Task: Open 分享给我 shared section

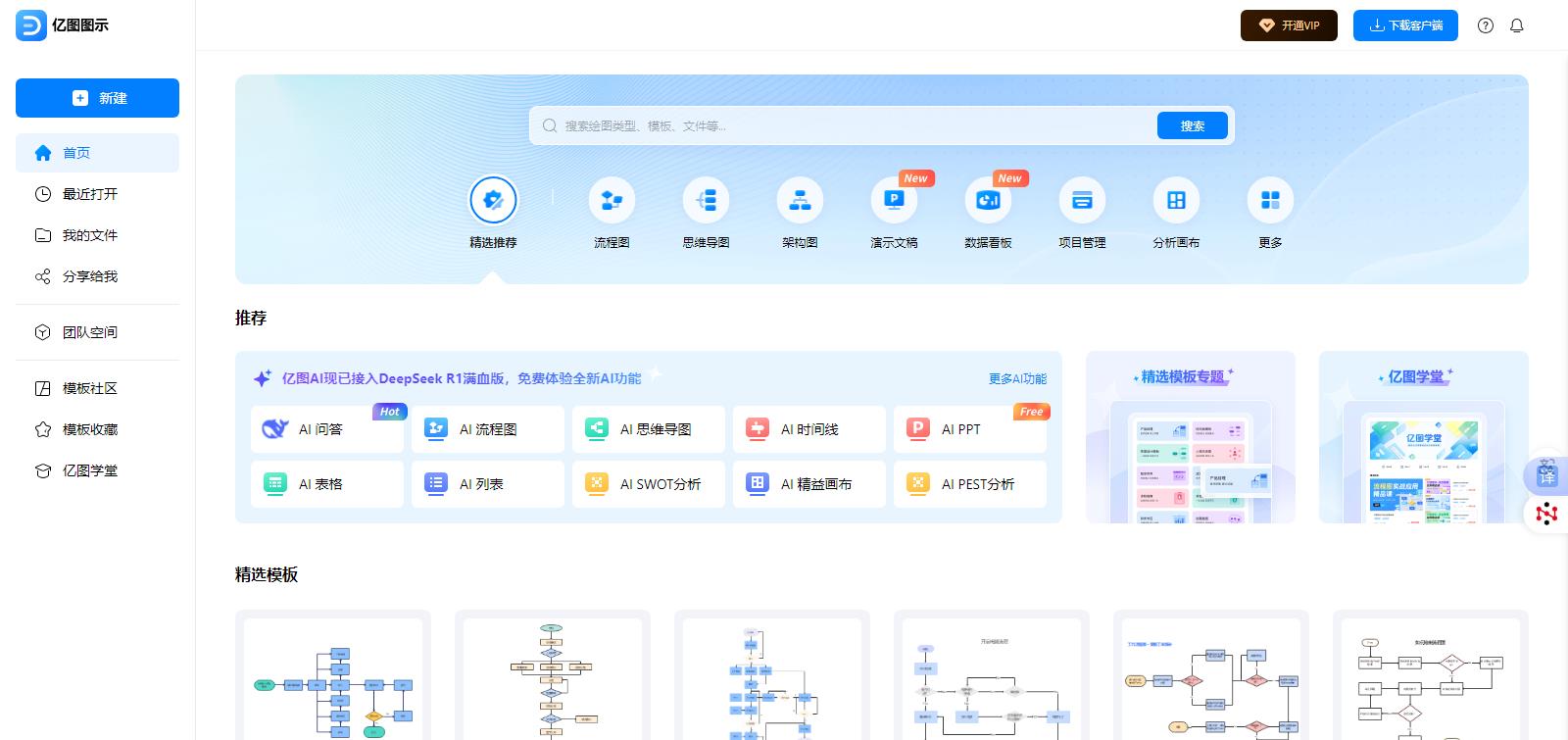Action: click(97, 276)
